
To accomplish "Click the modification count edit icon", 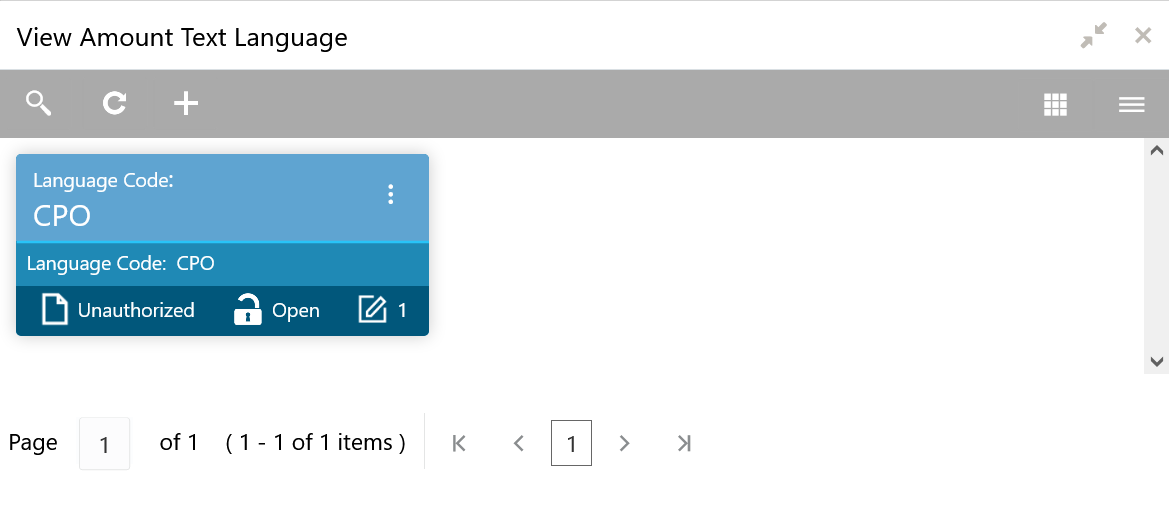I will [x=372, y=310].
